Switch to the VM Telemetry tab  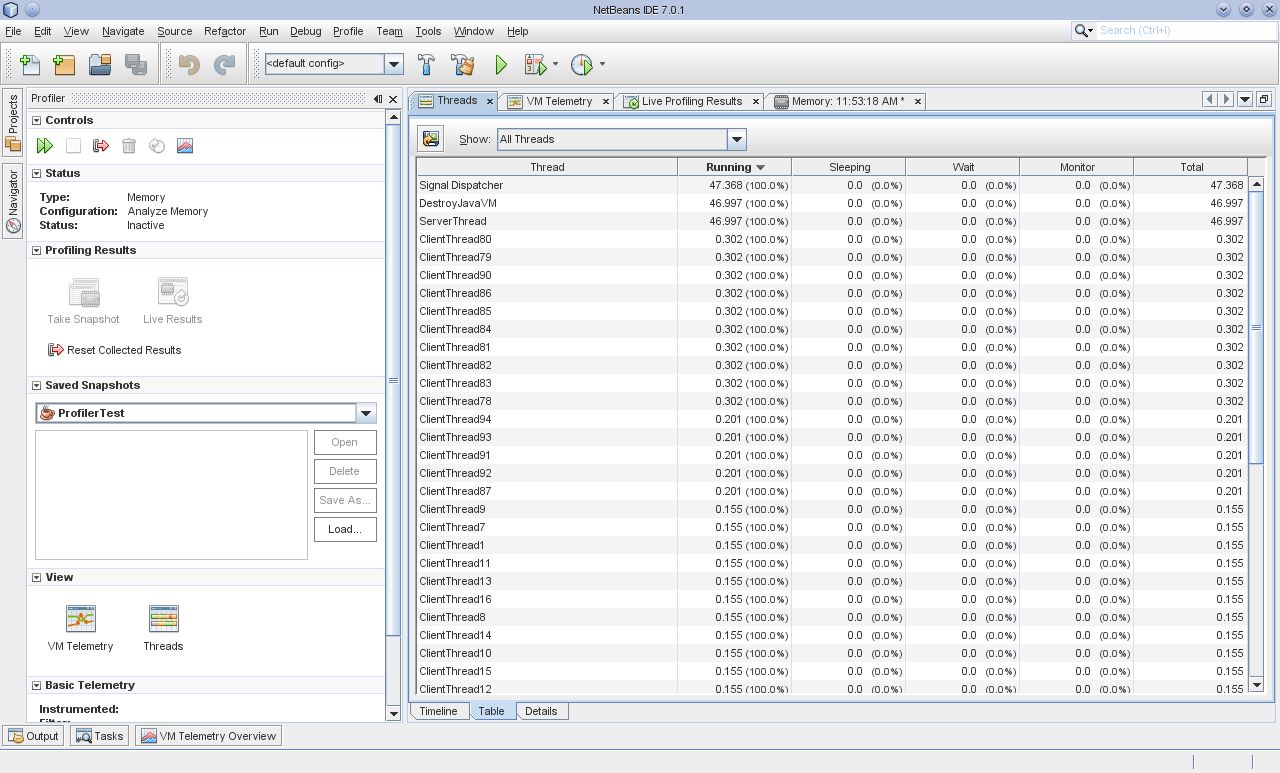point(559,101)
